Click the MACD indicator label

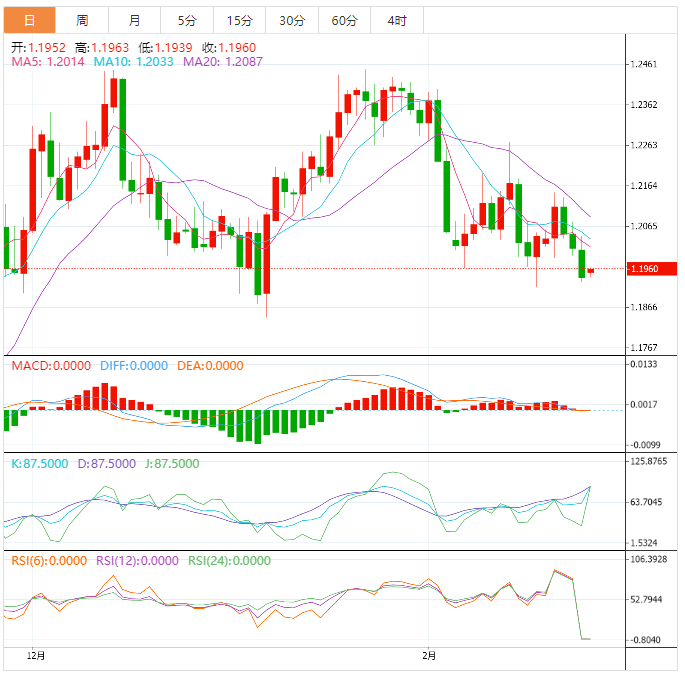click(x=51, y=367)
